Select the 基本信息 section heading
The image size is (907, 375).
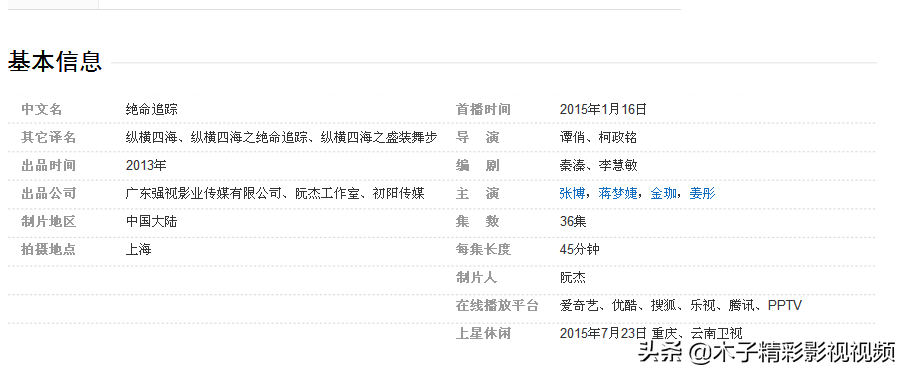coord(55,61)
